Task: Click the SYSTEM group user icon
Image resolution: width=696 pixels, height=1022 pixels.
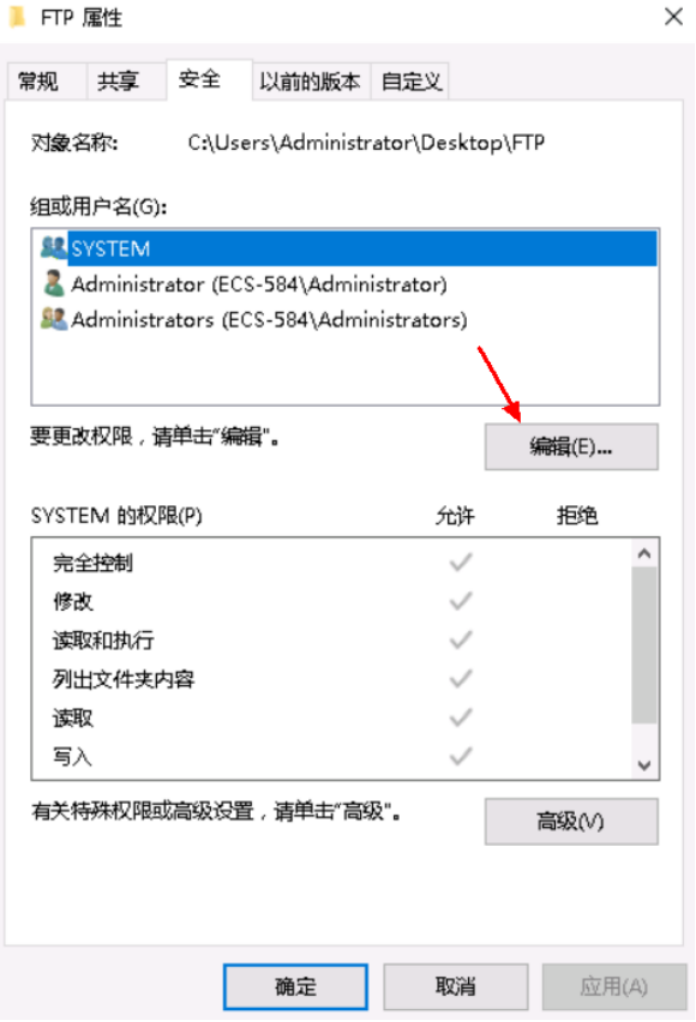Action: (x=53, y=248)
